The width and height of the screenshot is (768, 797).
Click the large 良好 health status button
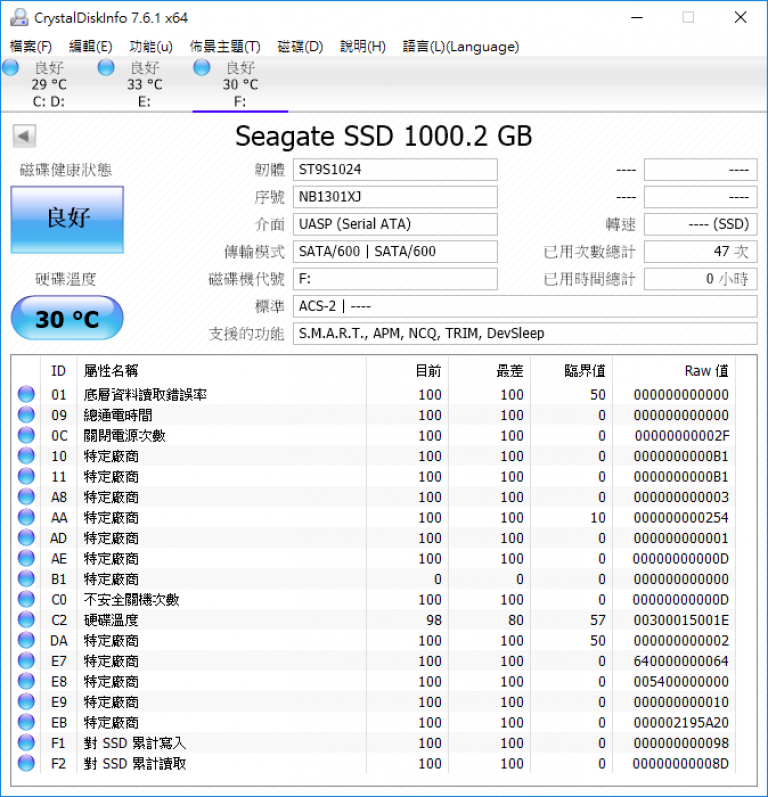[x=67, y=220]
